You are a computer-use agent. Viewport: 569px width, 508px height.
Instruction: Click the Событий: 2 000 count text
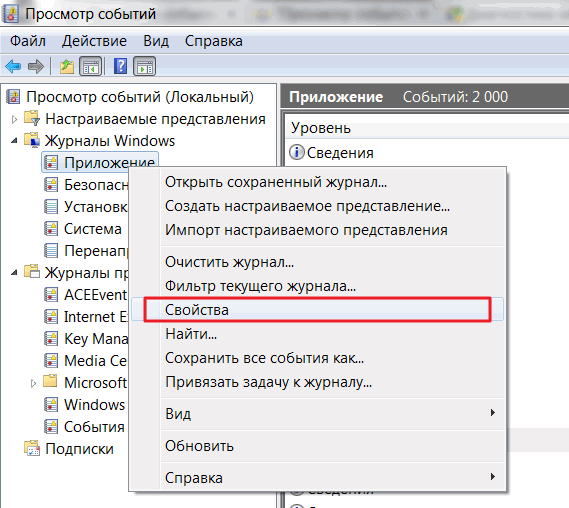[455, 97]
